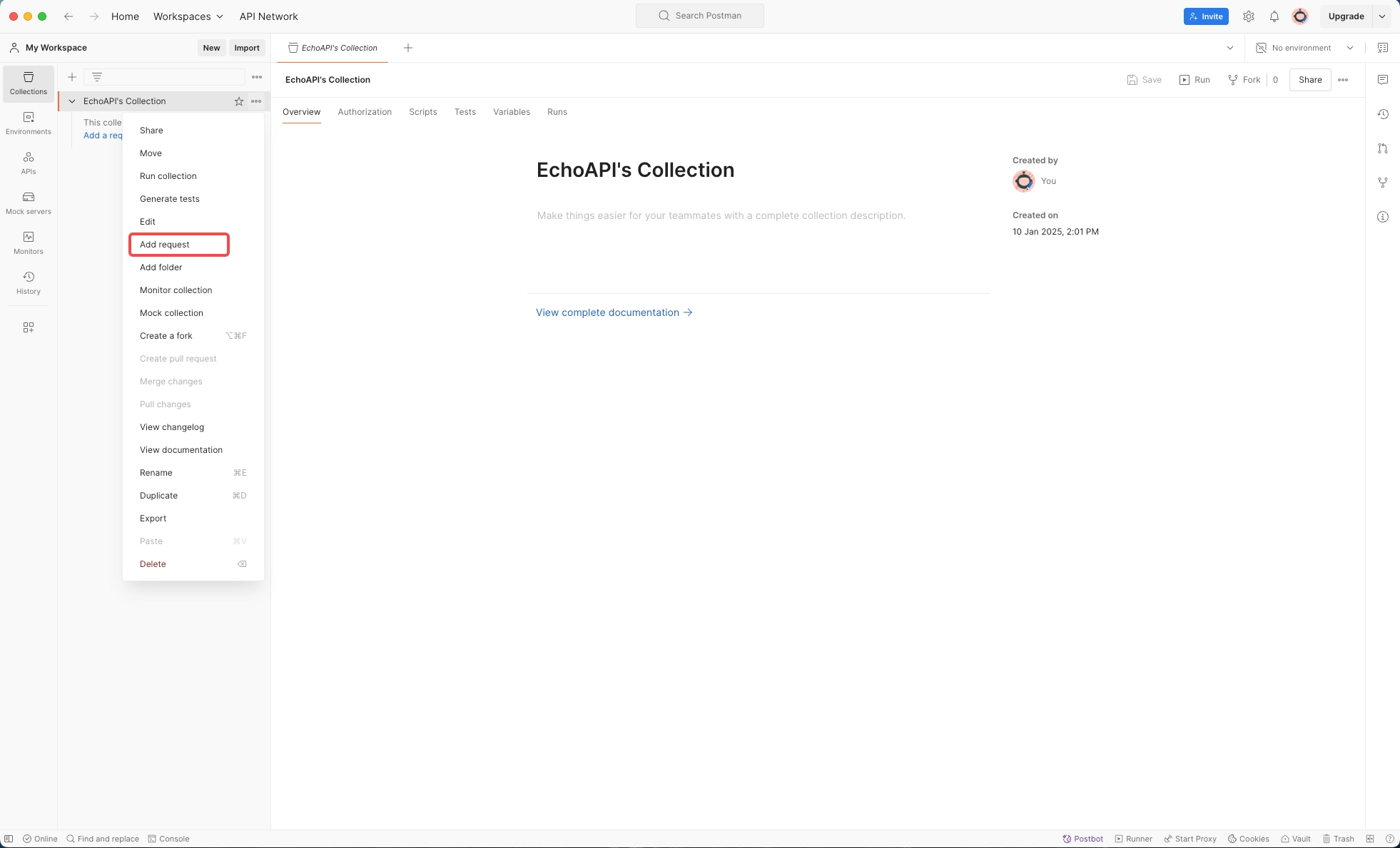
Task: Click the Run button in collection header
Action: pos(1194,80)
